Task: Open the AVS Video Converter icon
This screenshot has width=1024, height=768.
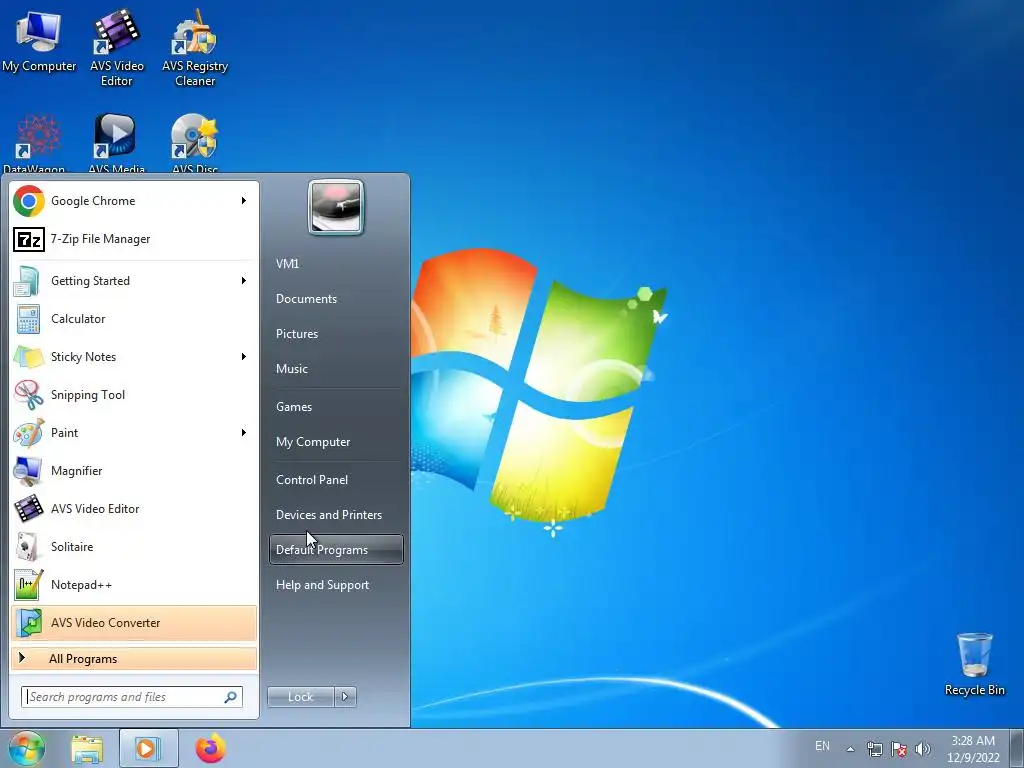Action: tap(28, 622)
